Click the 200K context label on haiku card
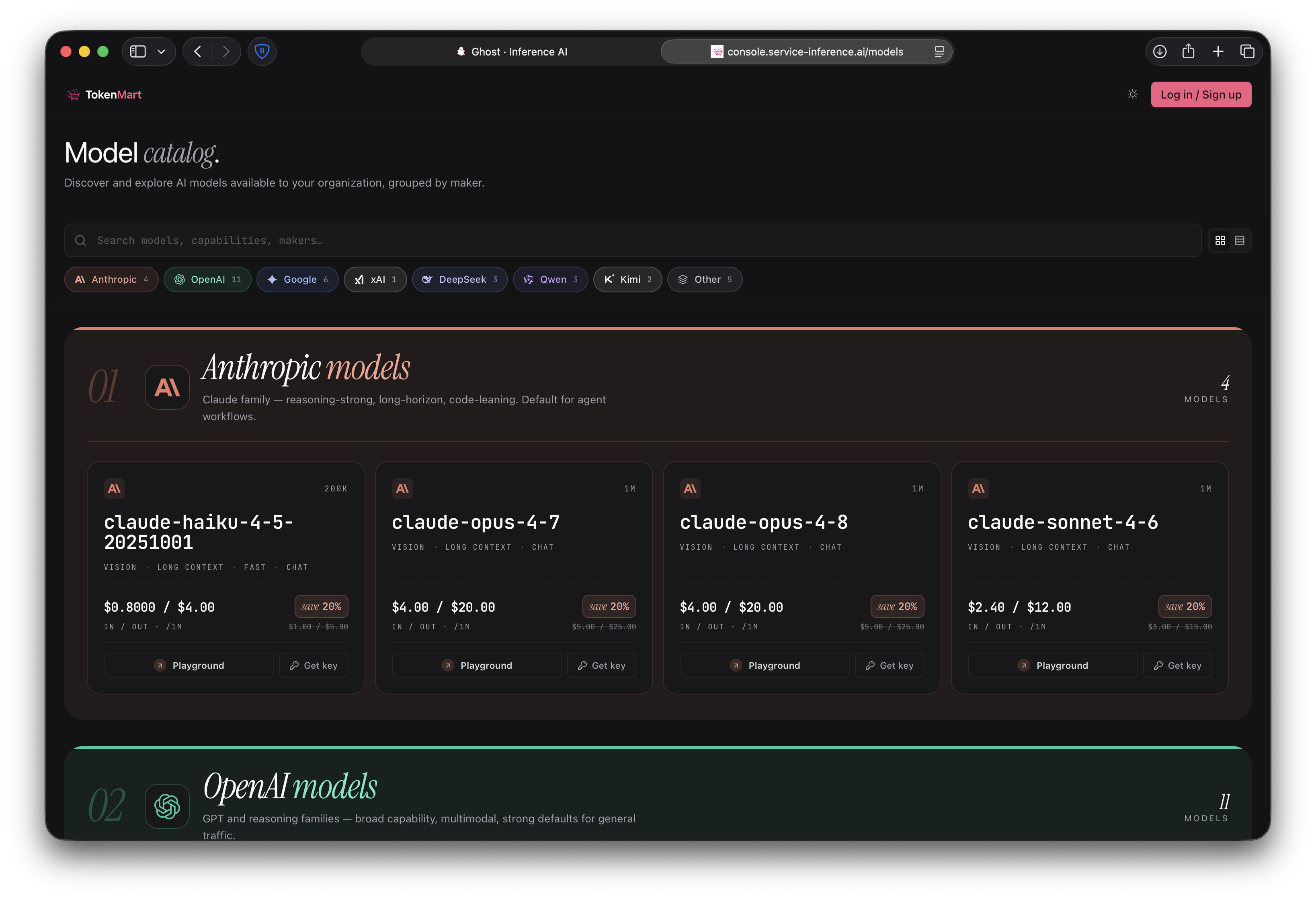Image resolution: width=1316 pixels, height=900 pixels. click(336, 488)
